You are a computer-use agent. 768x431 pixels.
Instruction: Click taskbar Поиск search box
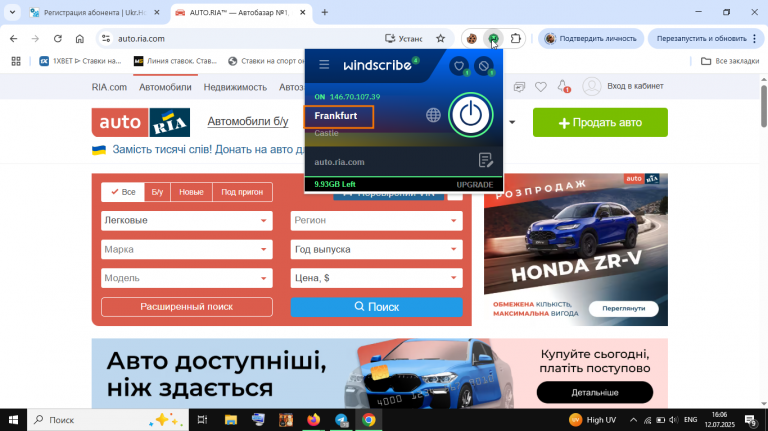pos(108,420)
